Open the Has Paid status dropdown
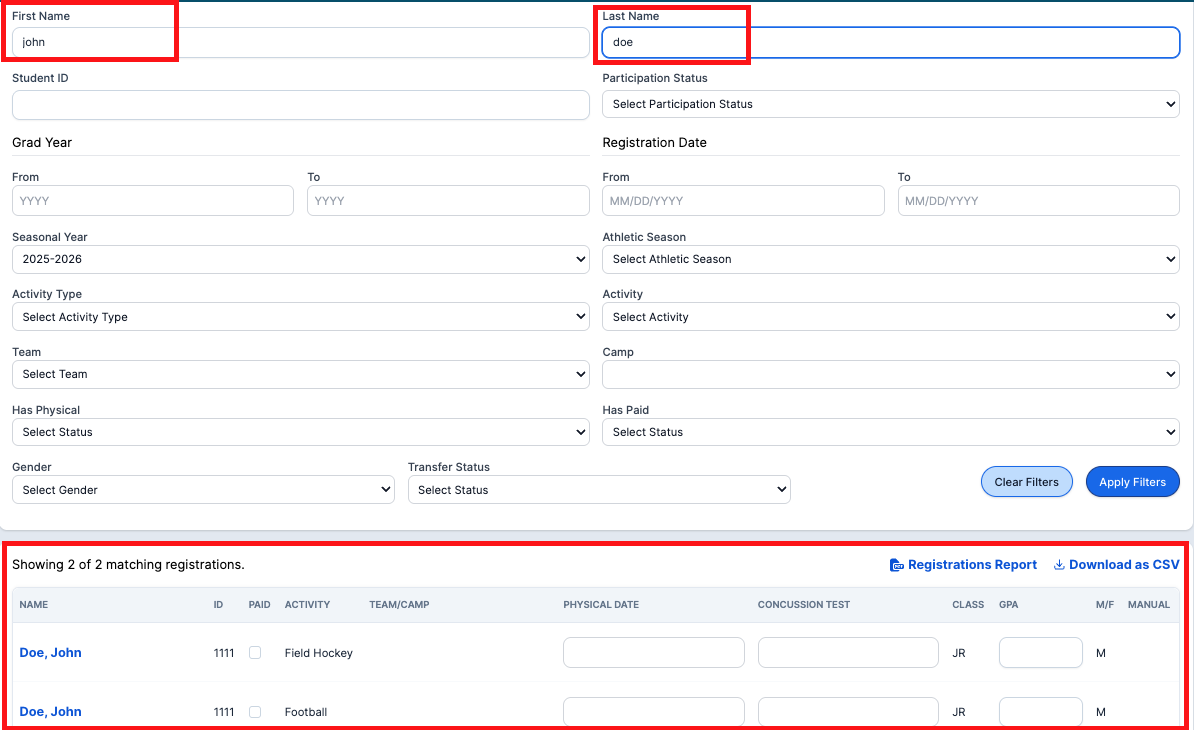 [x=890, y=432]
